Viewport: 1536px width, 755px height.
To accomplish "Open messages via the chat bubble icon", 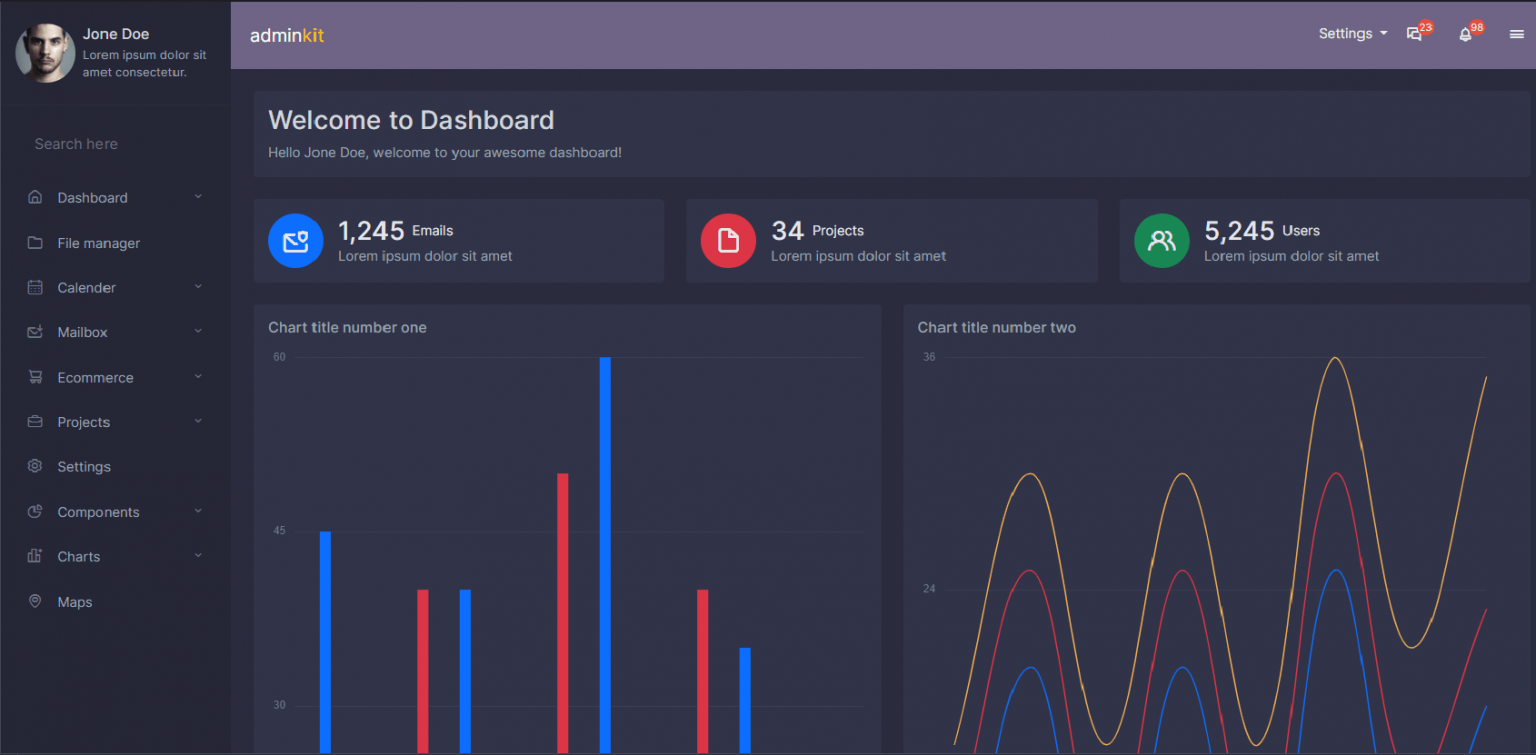I will tap(1414, 33).
